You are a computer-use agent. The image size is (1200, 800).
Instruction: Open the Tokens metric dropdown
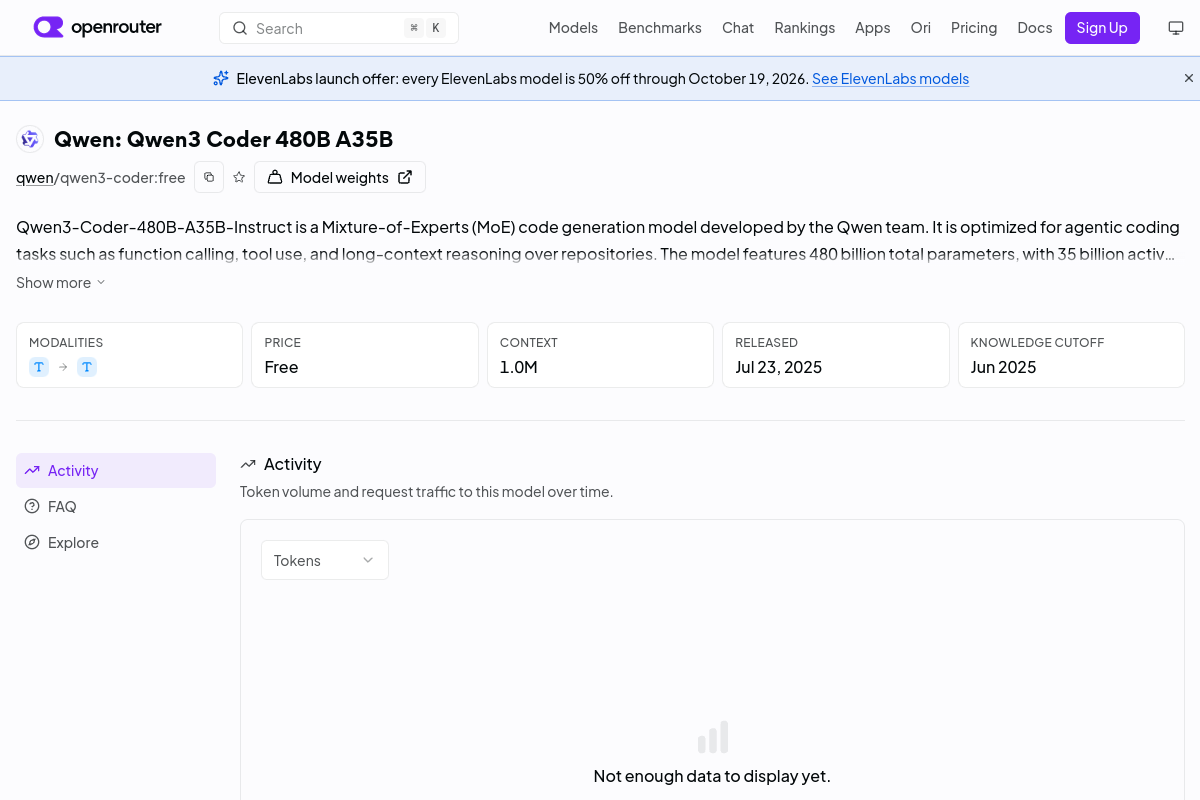pyautogui.click(x=325, y=560)
